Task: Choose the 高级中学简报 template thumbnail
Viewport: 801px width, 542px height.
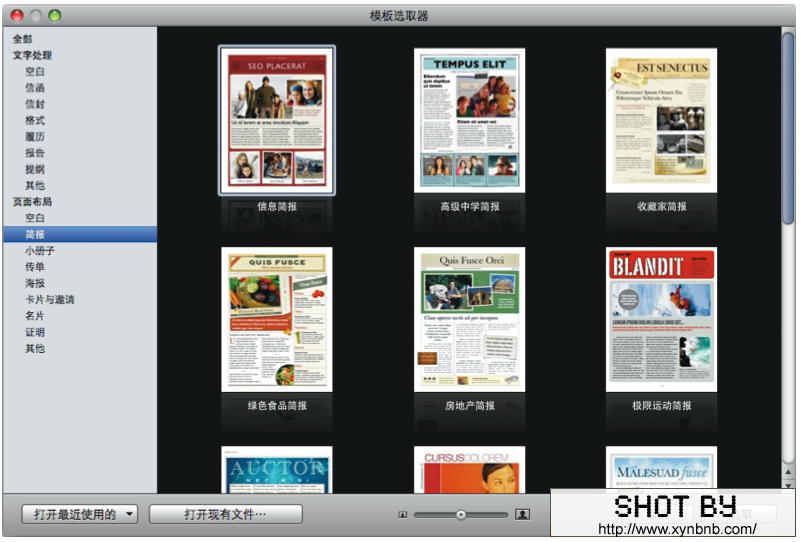Action: pyautogui.click(x=469, y=121)
